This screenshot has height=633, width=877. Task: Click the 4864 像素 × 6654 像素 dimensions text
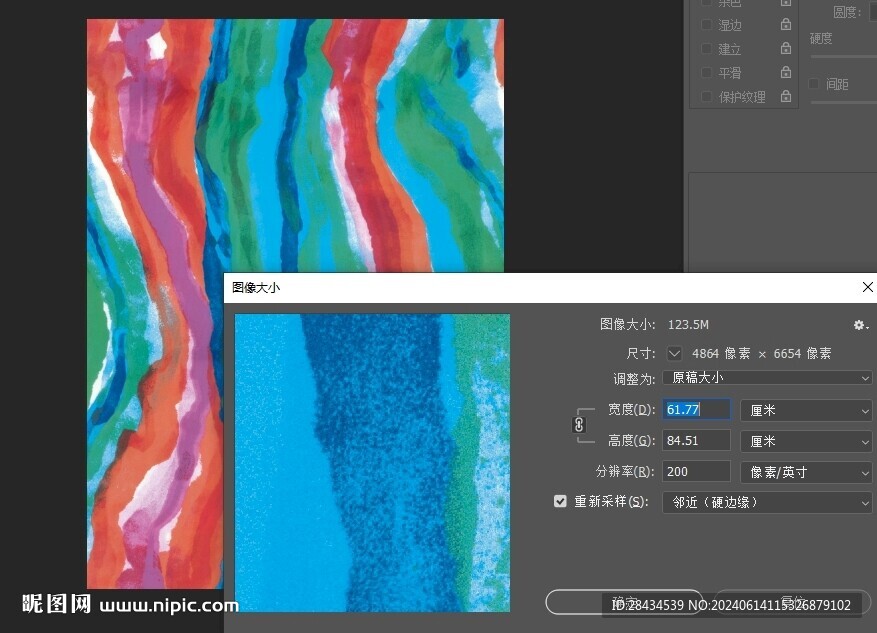tap(761, 353)
